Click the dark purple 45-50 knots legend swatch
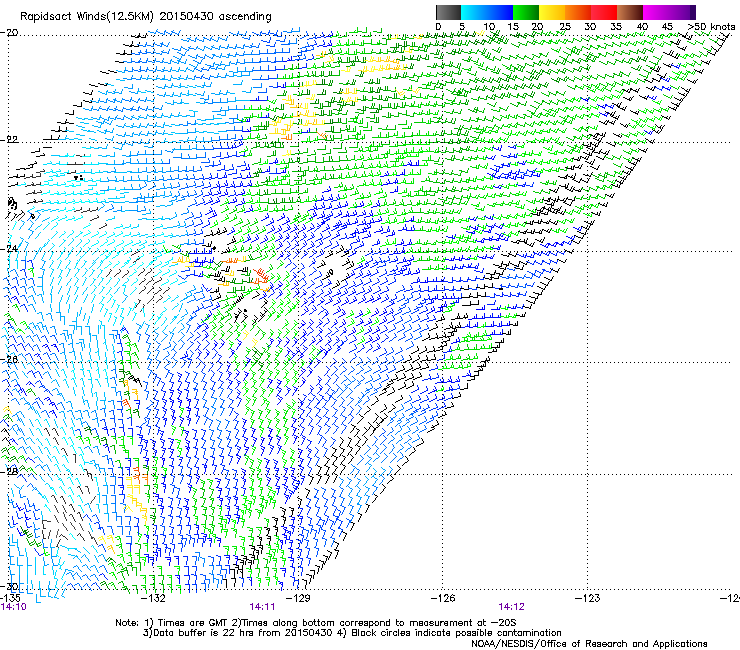 [682, 12]
